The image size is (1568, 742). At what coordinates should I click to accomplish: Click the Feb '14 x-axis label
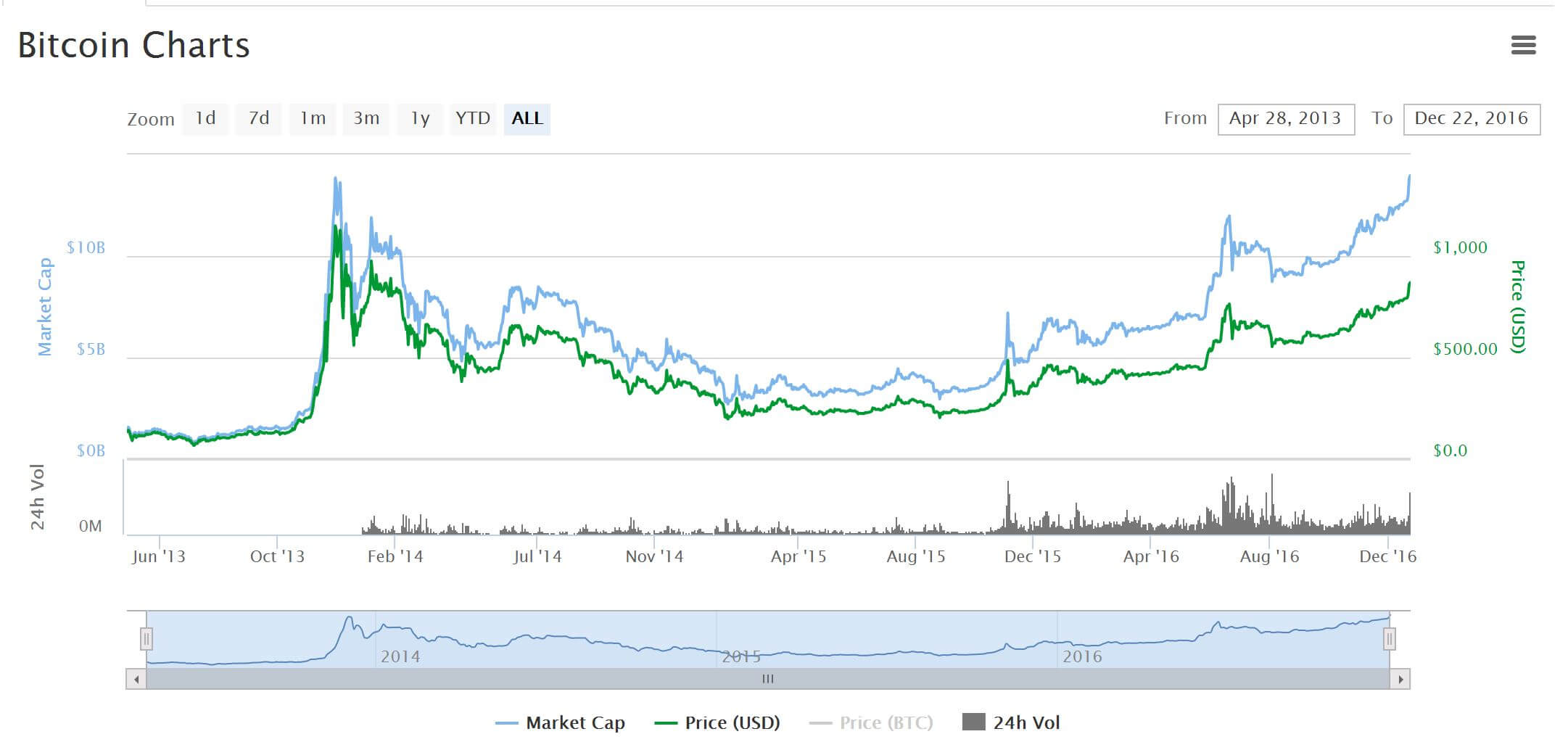point(395,556)
